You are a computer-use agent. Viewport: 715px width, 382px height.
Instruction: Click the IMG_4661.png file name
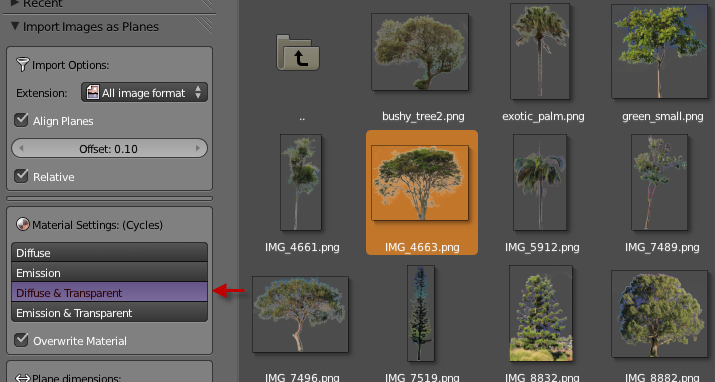pos(302,247)
